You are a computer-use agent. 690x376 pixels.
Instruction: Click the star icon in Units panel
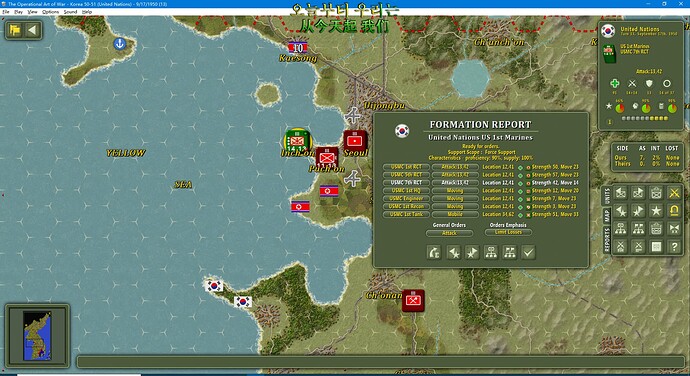pyautogui.click(x=656, y=211)
